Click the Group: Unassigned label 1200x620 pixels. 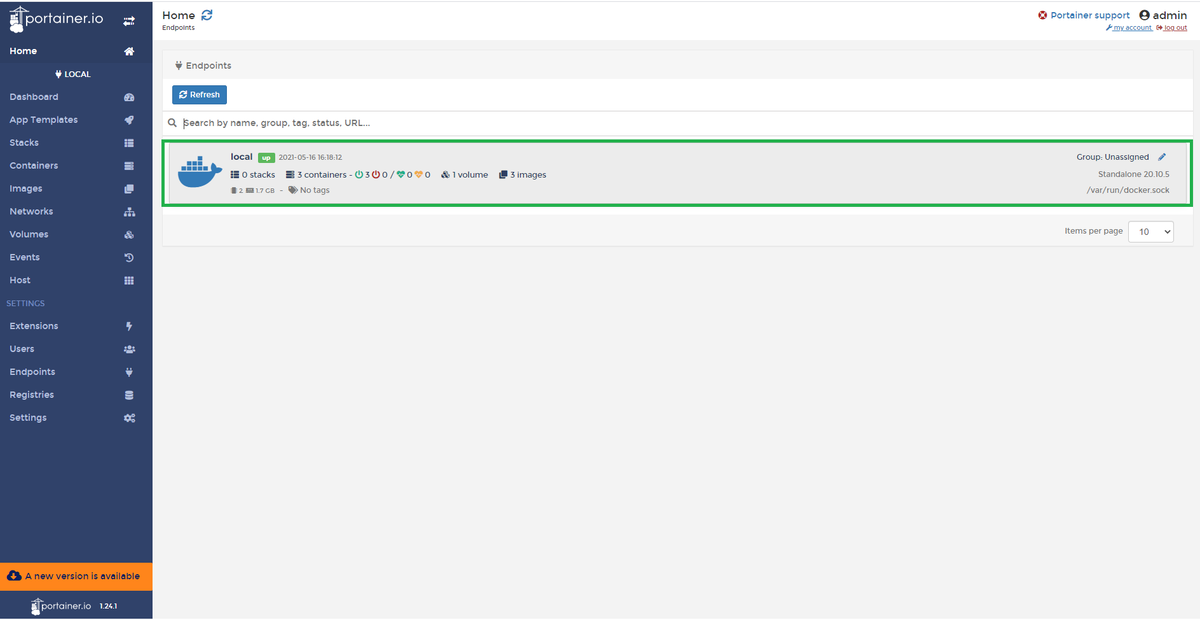[x=1113, y=157]
